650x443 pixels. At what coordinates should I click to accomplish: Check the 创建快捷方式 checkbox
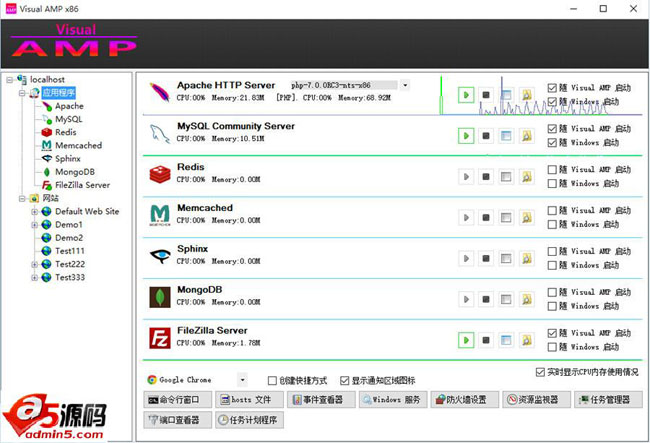click(272, 380)
